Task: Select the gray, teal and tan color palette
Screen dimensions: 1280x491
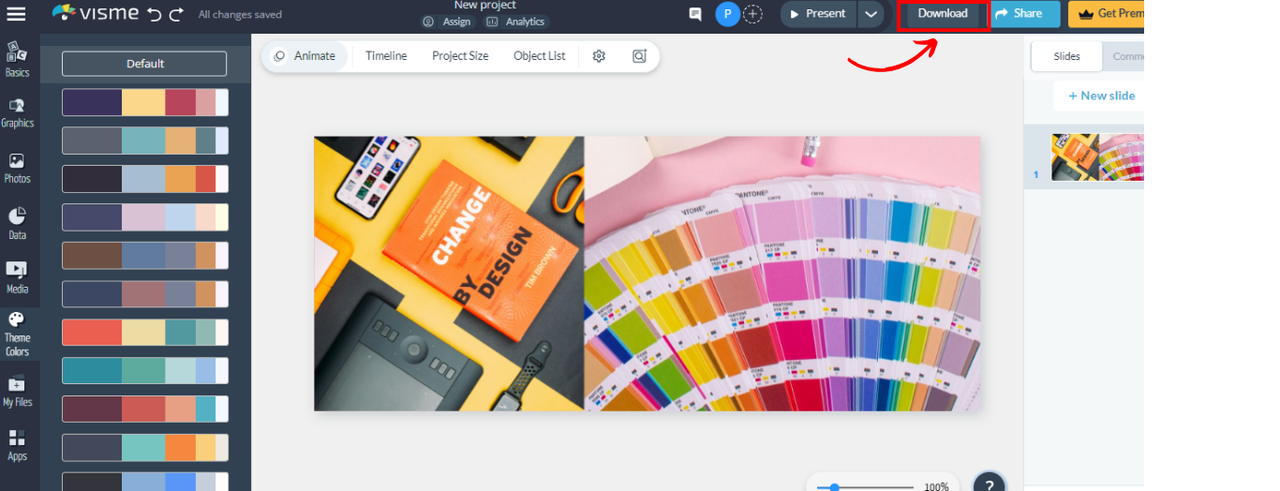Action: click(x=145, y=140)
